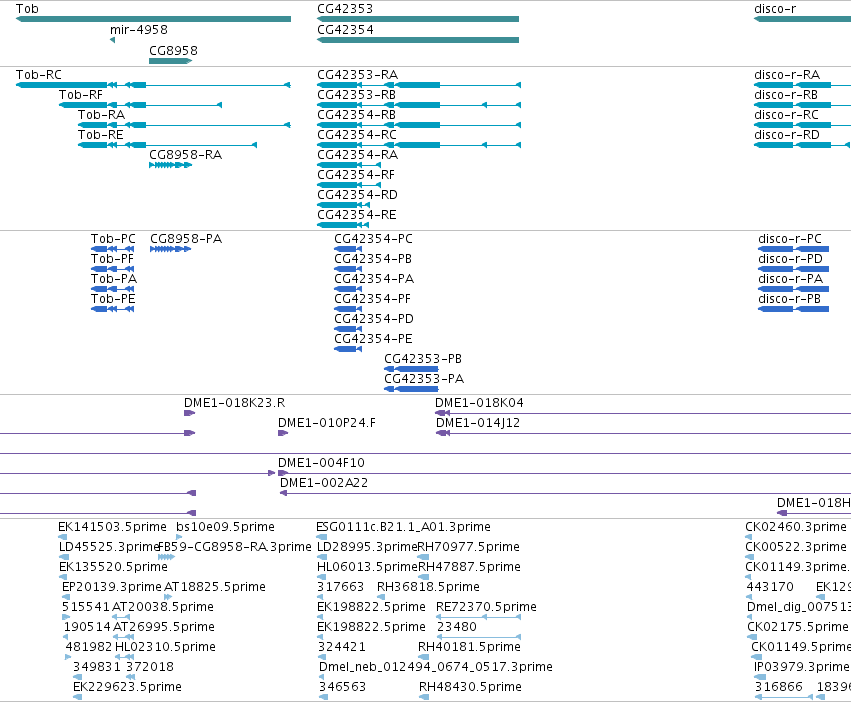The image size is (851, 702).
Task: Click the CG42354-PB protein label
Action: (373, 260)
